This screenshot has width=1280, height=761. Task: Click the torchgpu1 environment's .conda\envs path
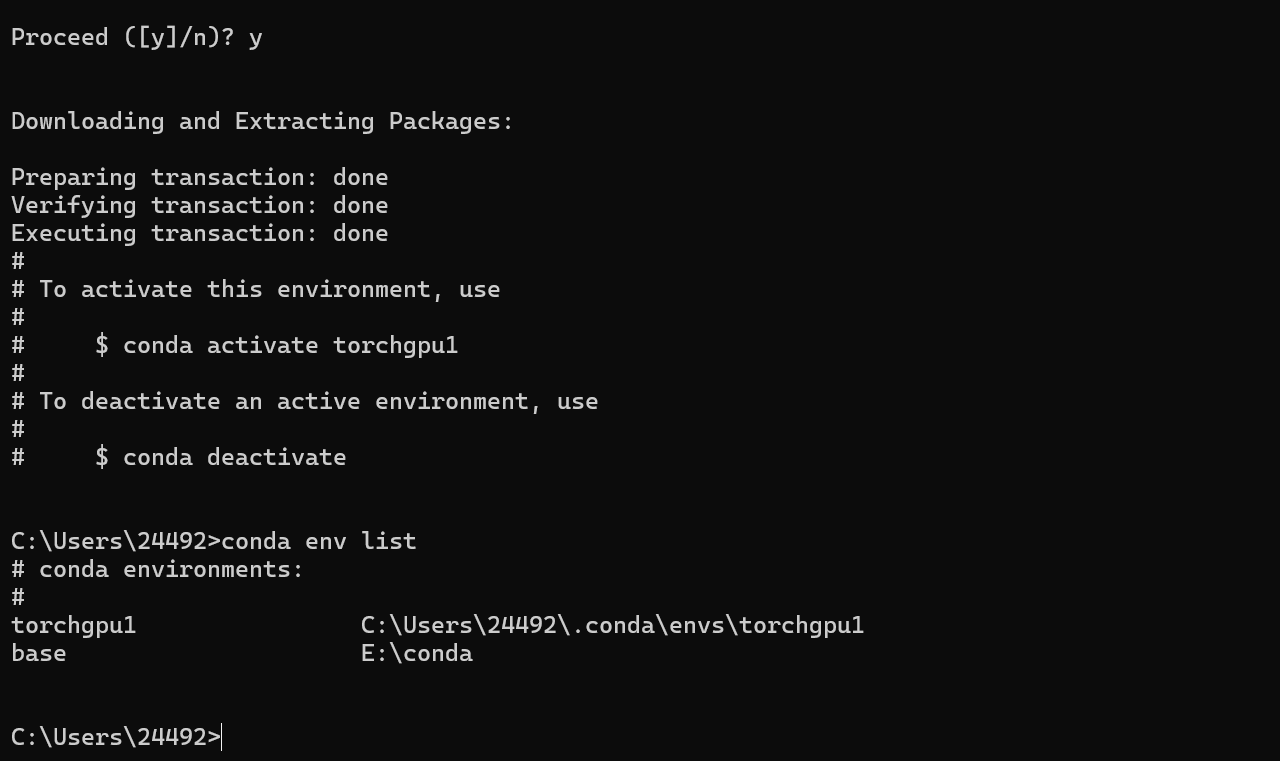pyautogui.click(x=612, y=625)
